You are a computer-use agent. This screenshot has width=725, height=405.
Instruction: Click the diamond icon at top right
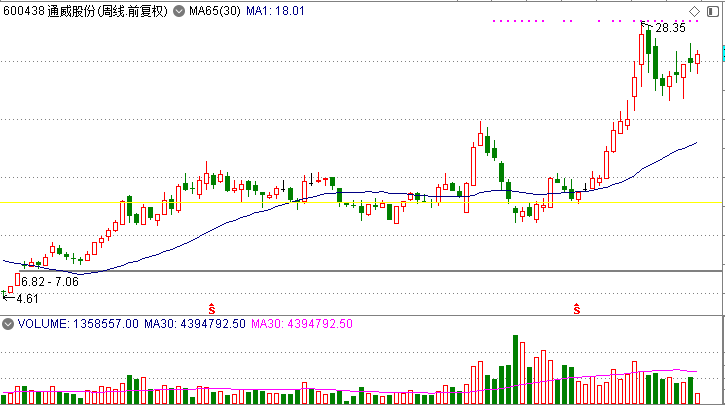pyautogui.click(x=693, y=11)
